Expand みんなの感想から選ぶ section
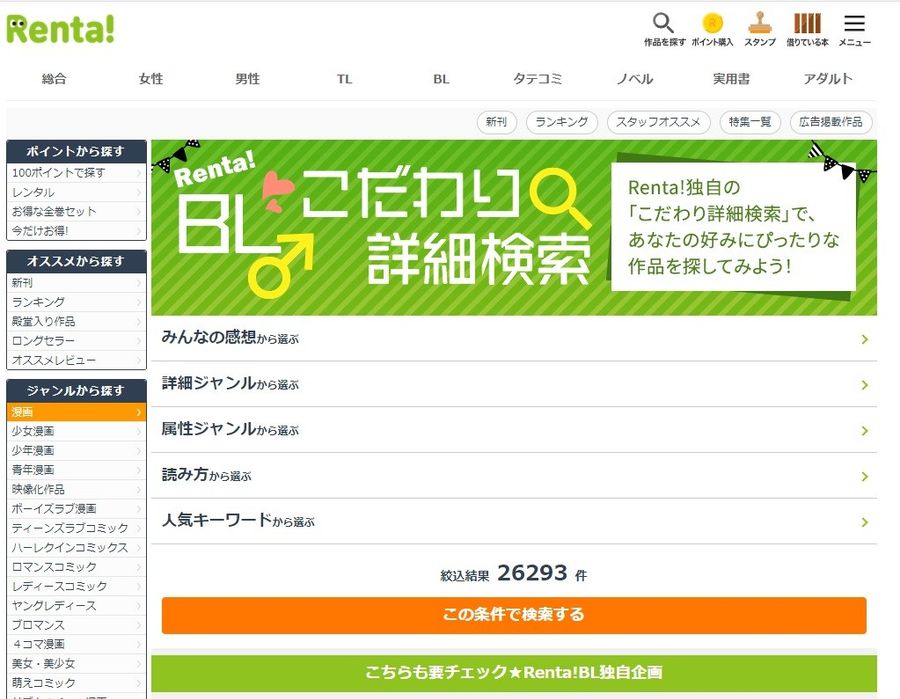 514,339
